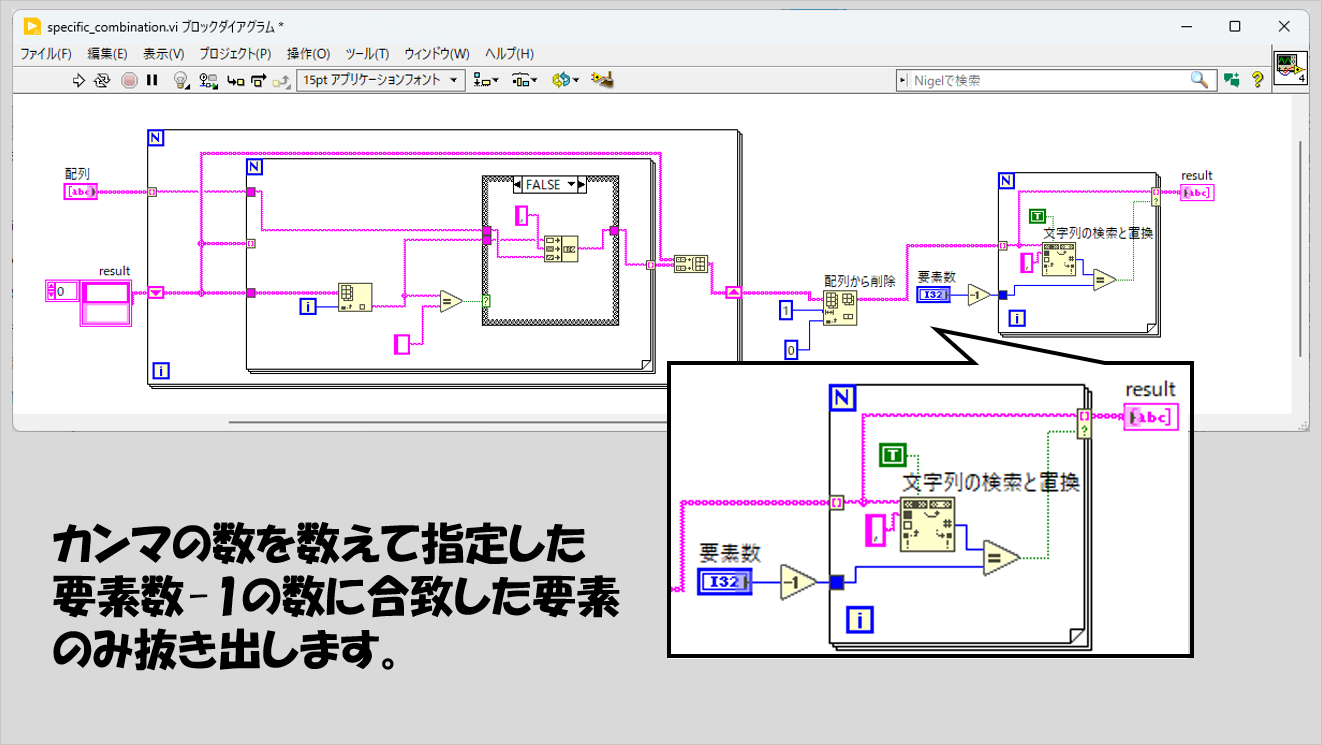Toggle Retain Wire Values button
The height and width of the screenshot is (745, 1322).
(209, 80)
